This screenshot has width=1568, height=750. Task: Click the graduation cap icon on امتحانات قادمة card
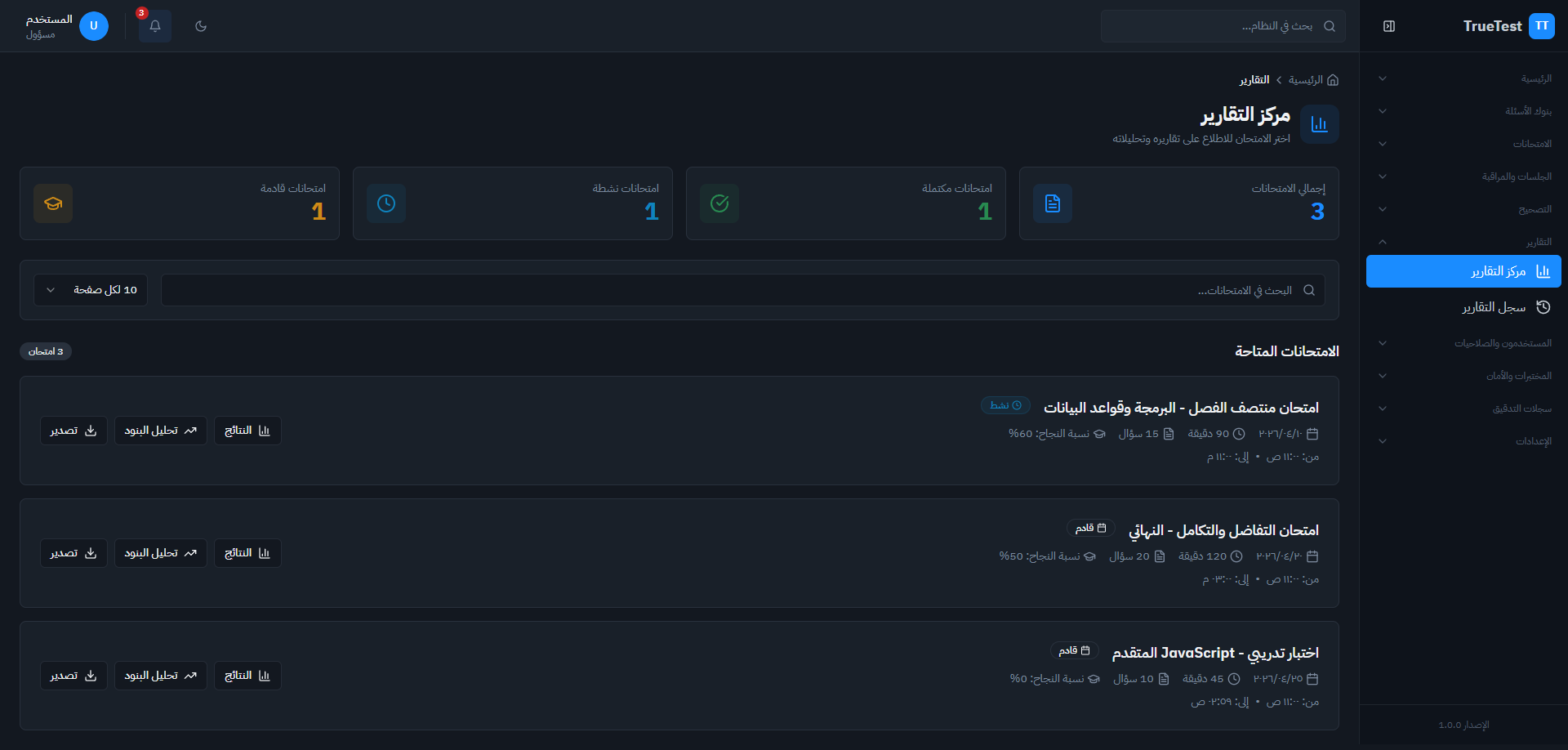coord(52,203)
